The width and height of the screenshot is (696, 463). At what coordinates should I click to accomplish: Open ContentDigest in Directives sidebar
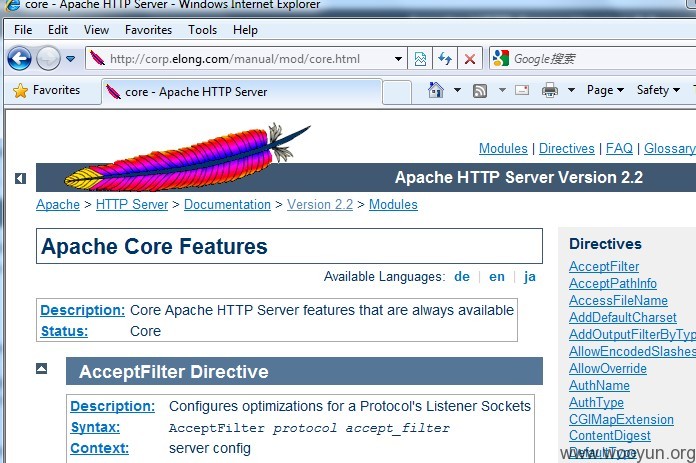[610, 435]
